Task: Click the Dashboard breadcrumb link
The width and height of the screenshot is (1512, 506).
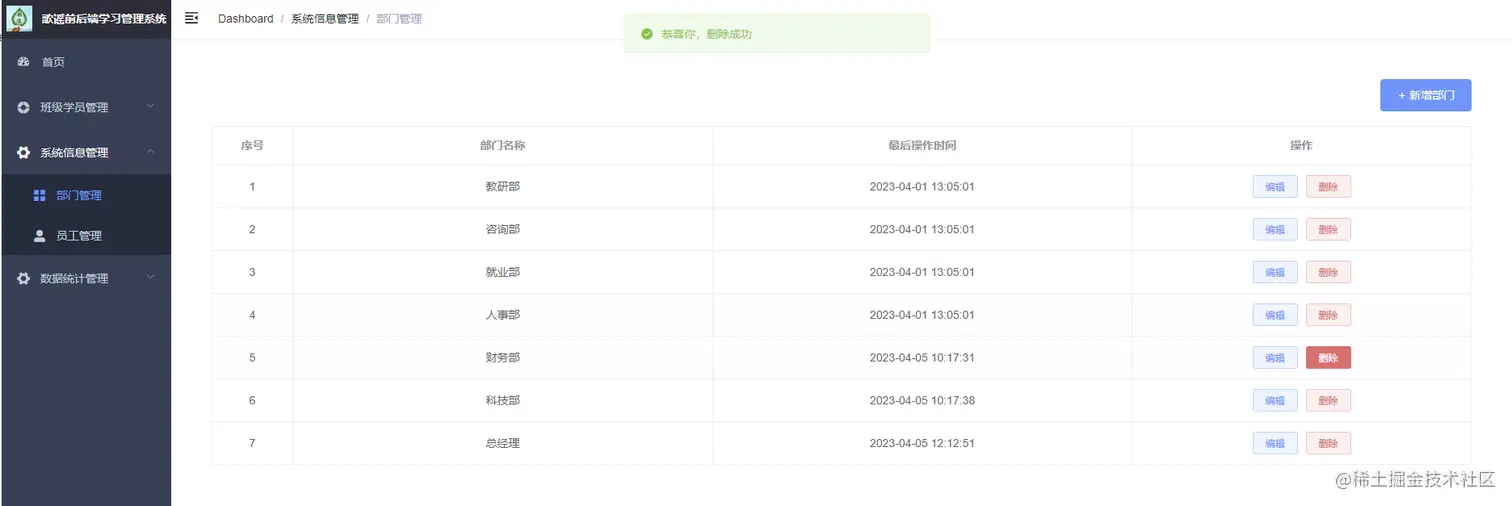Action: 245,19
